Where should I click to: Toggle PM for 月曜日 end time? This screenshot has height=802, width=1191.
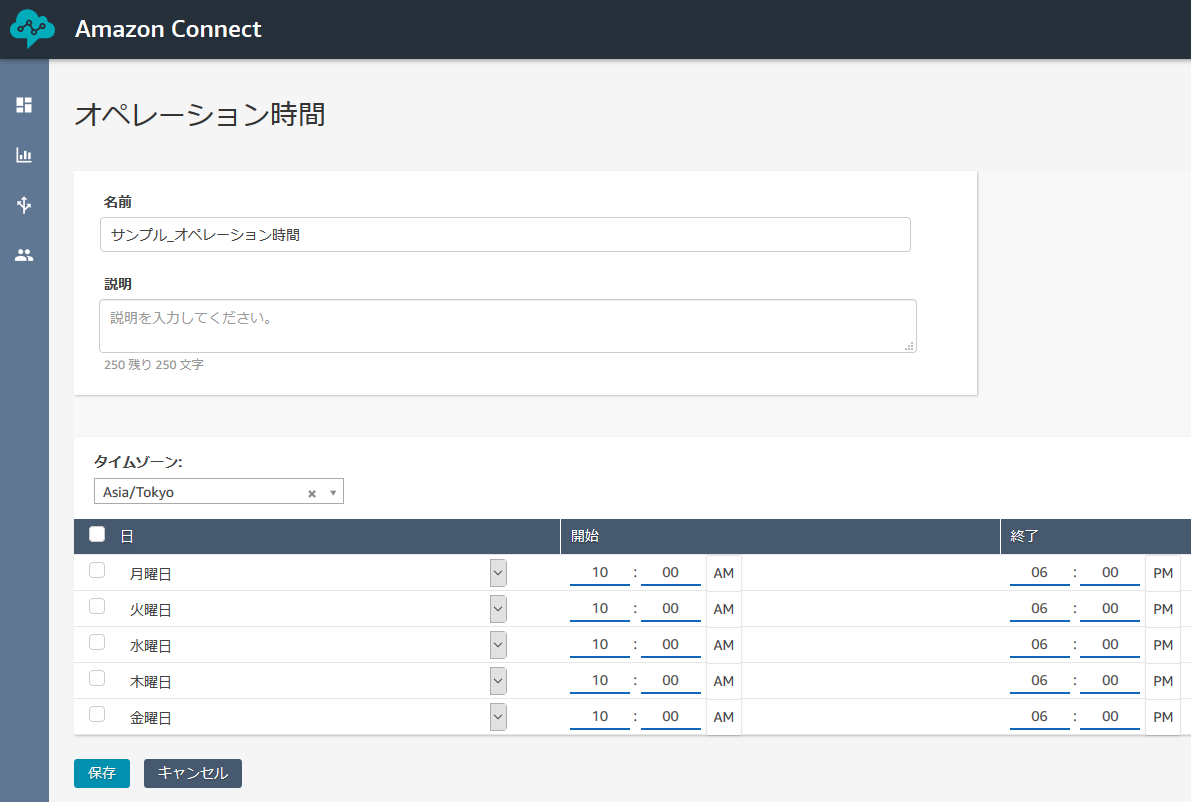point(1163,573)
